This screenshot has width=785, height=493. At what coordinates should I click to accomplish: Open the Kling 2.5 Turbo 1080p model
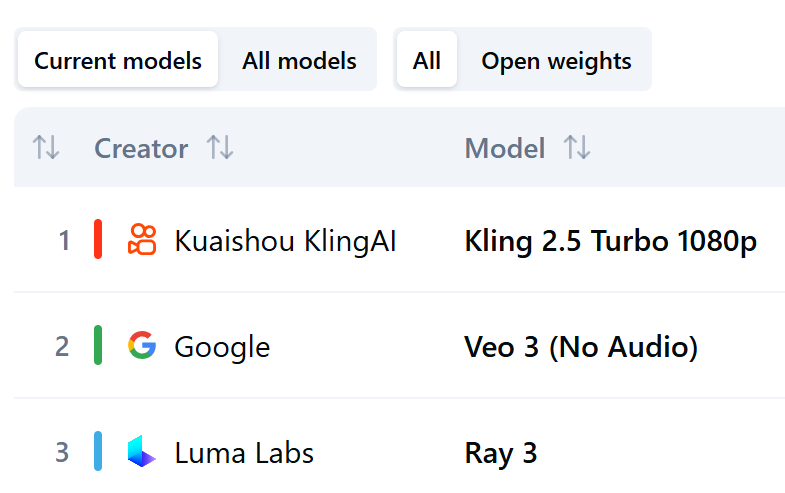(x=610, y=241)
